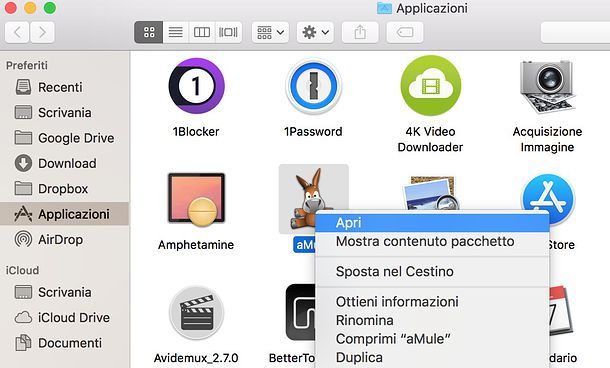Screen dimensions: 610x368
Task: Click the Preferiti sidebar section header
Action: click(27, 65)
